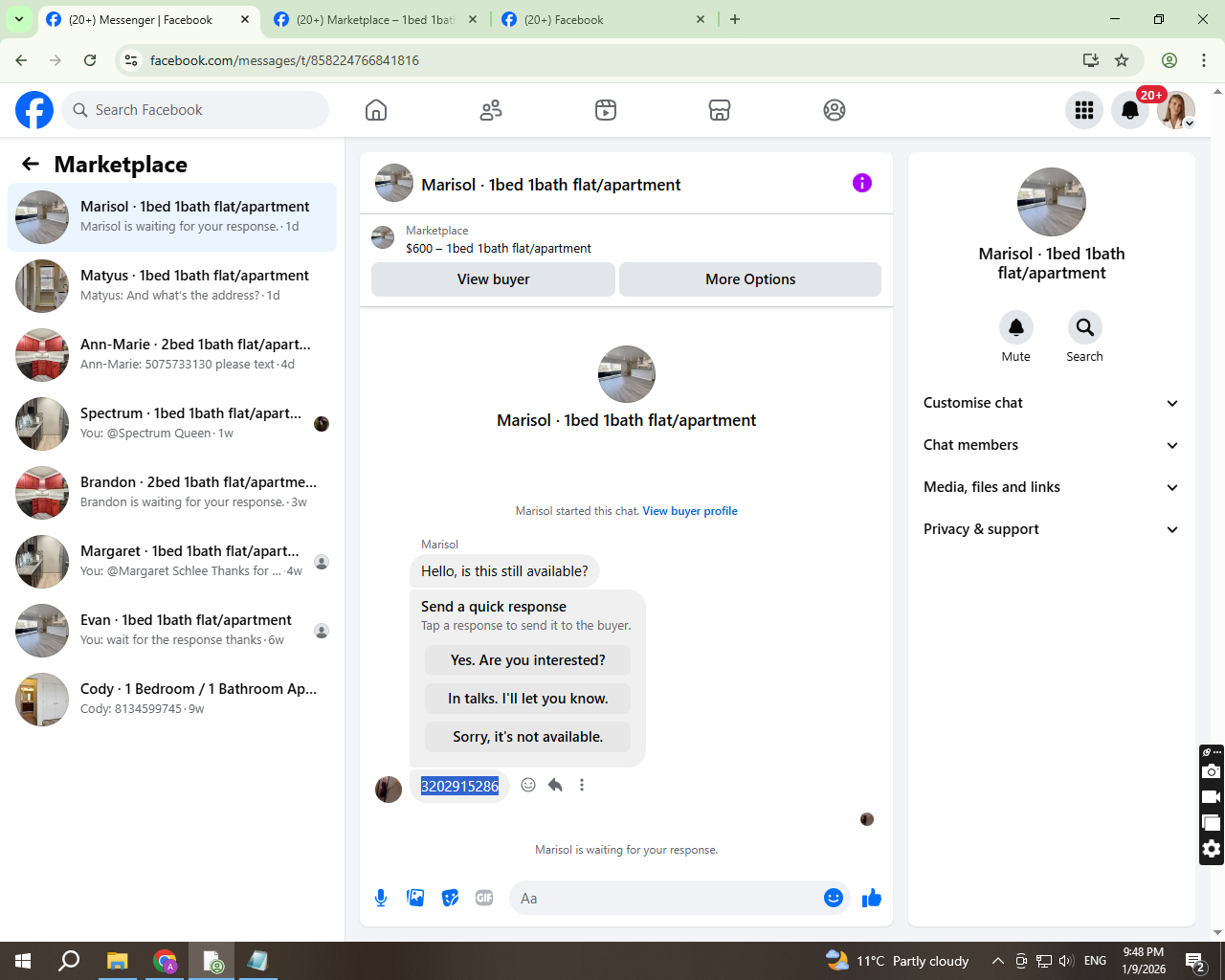1225x980 pixels.
Task: Click the More Options button
Action: click(x=750, y=279)
